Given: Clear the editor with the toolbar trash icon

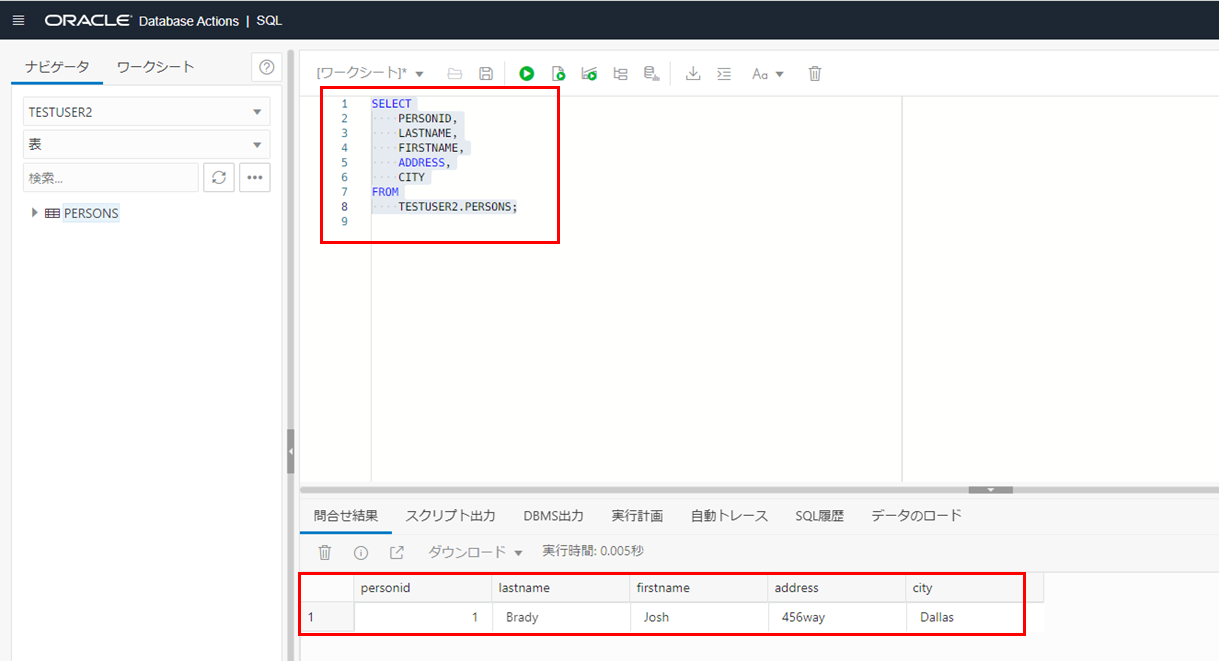Looking at the screenshot, I should point(815,74).
